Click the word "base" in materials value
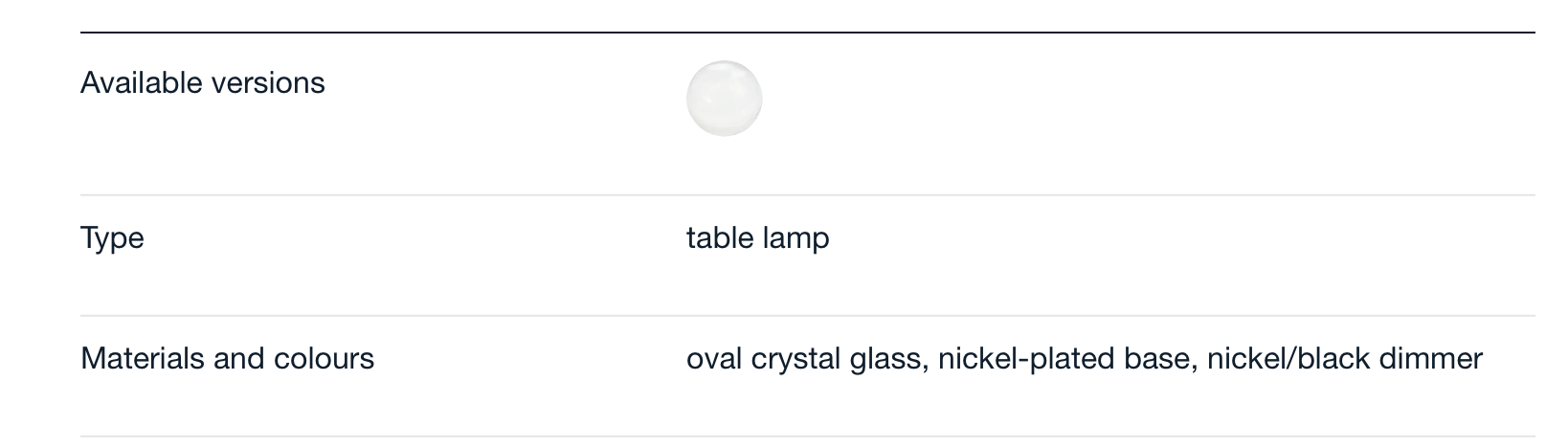Image resolution: width=1568 pixels, height=448 pixels. [x=1161, y=359]
